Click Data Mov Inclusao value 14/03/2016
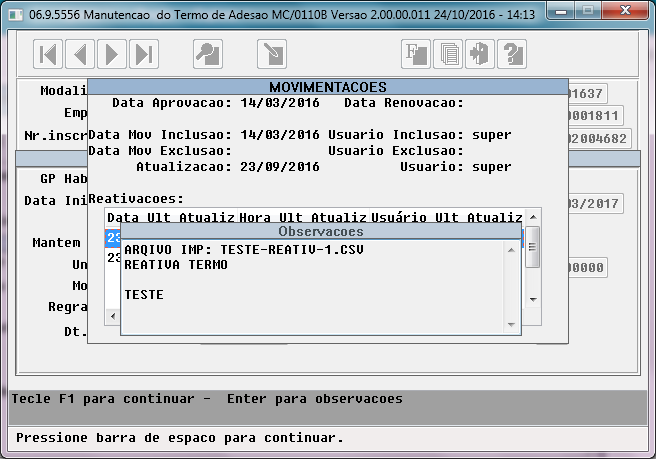This screenshot has width=656, height=459. [x=280, y=135]
